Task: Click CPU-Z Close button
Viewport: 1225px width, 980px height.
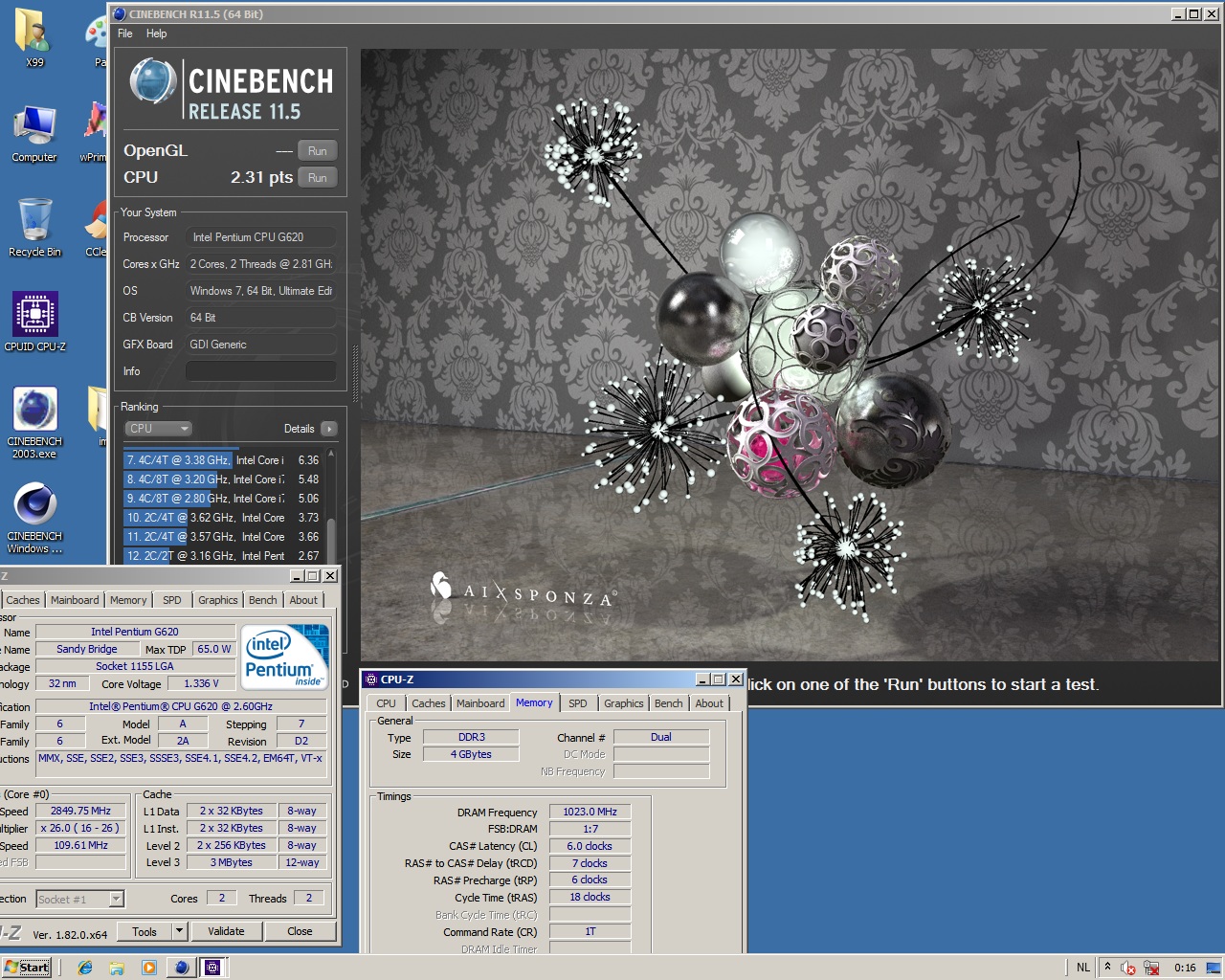Action: [300, 931]
